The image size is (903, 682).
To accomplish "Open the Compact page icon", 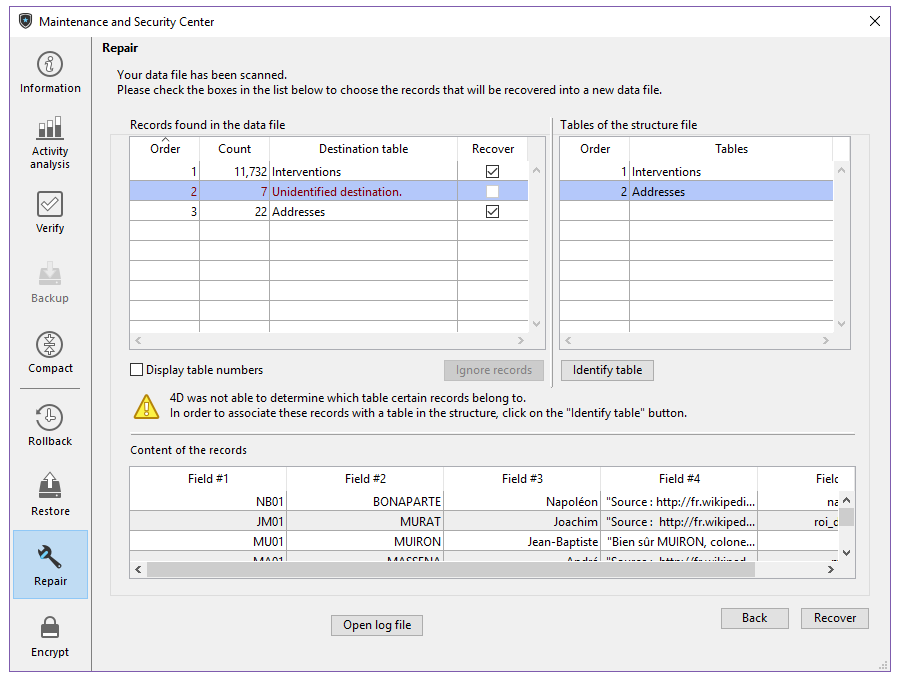I will click(50, 345).
